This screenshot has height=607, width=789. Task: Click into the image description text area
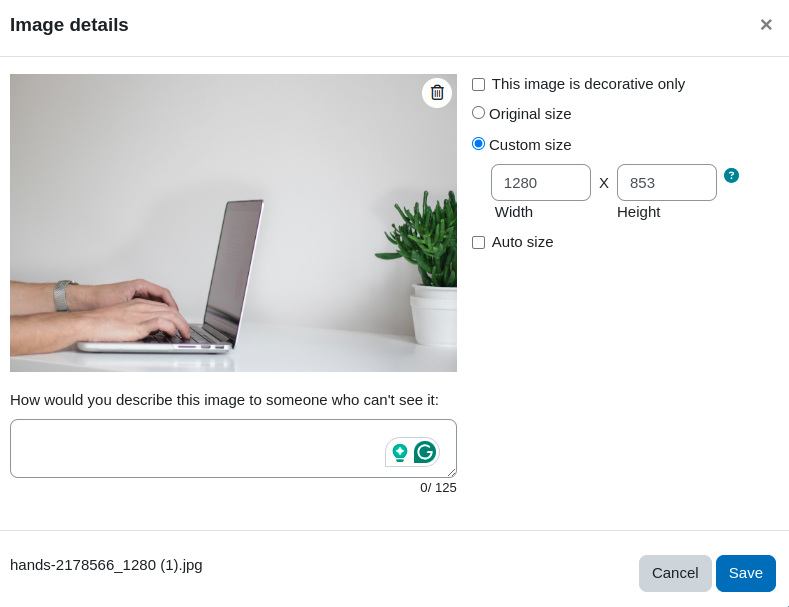196,448
